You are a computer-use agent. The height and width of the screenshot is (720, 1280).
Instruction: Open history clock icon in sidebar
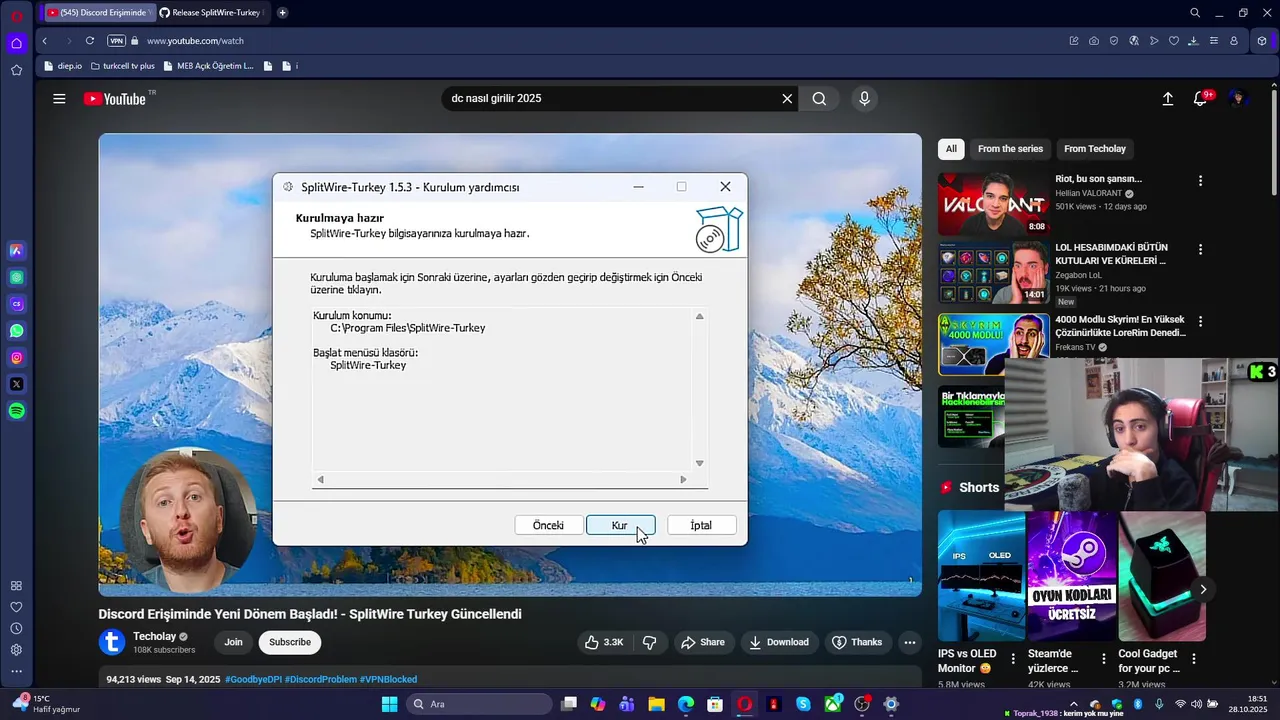pos(16,628)
